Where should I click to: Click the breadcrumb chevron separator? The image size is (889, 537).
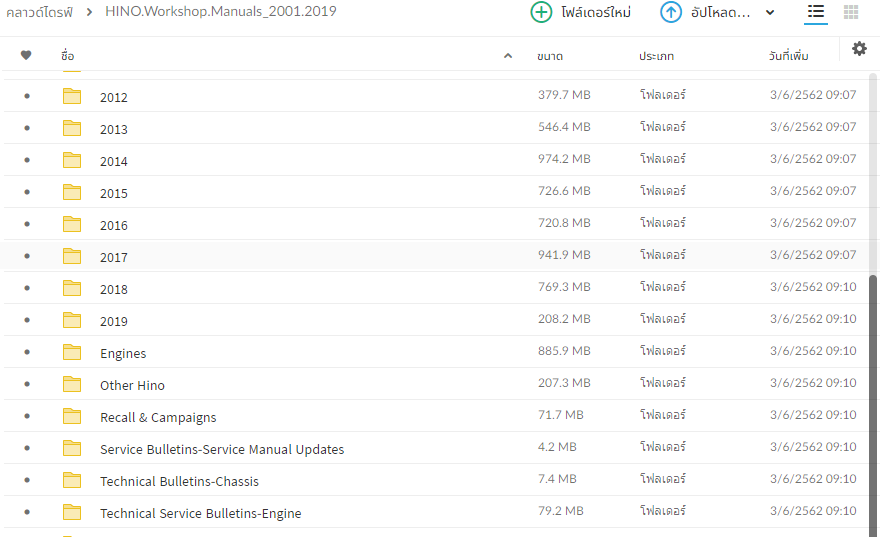89,12
